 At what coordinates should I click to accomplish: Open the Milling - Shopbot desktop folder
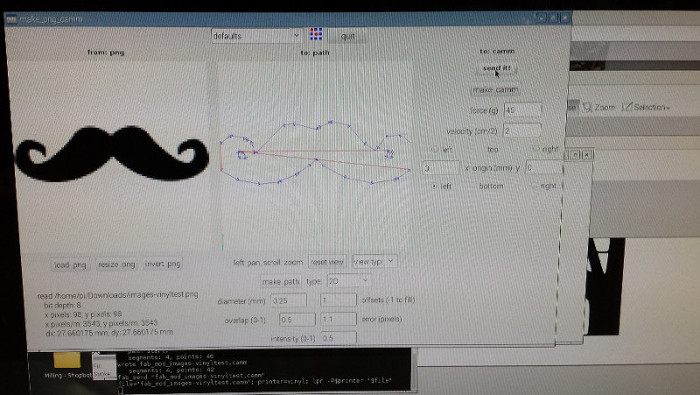tap(67, 365)
